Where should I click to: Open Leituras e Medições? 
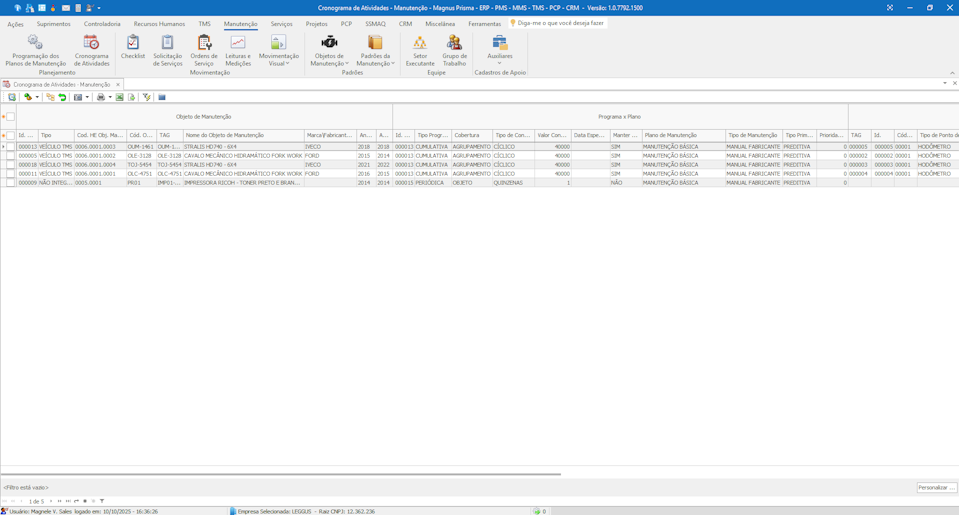[238, 50]
